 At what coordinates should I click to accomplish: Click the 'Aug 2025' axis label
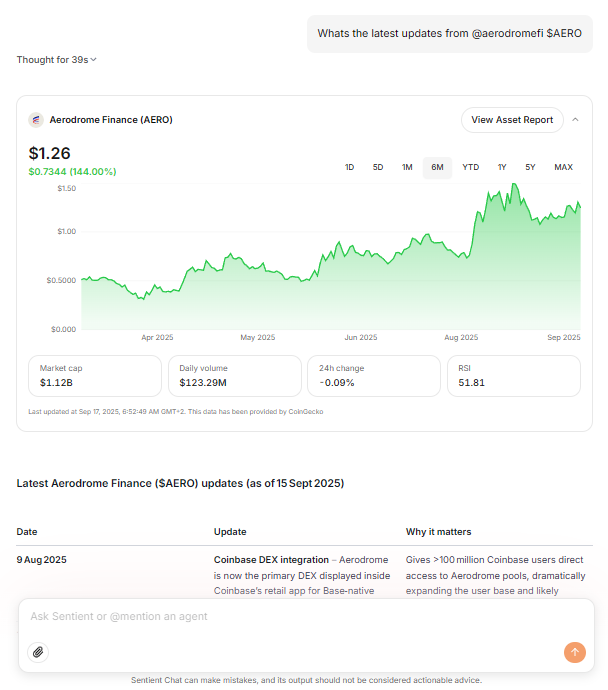click(x=461, y=338)
